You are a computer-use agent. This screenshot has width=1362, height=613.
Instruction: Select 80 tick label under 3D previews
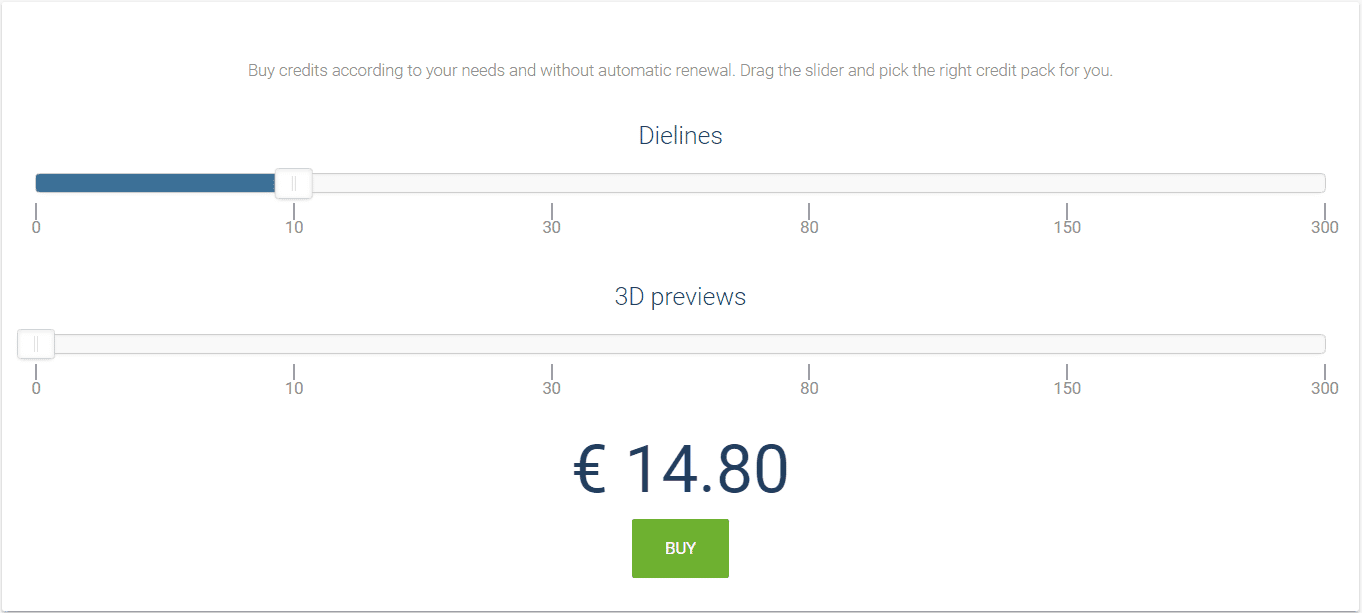[x=809, y=388]
